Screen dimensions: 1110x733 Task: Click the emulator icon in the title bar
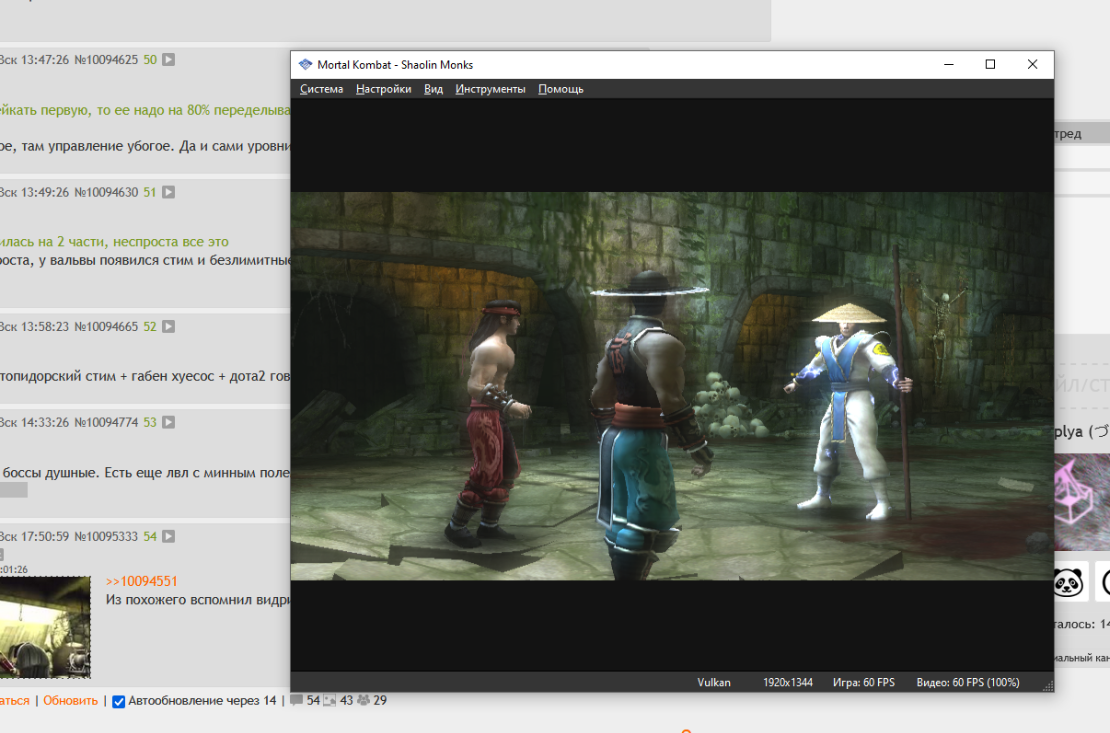coord(305,64)
